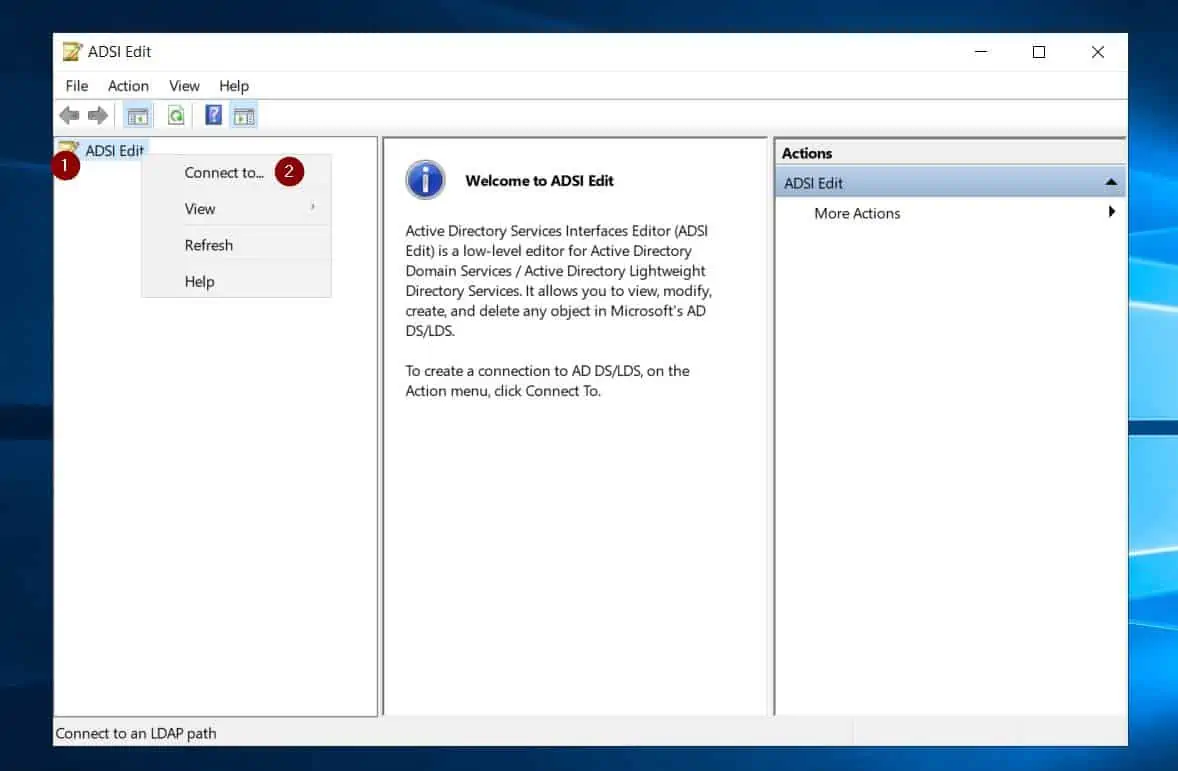1178x771 pixels.
Task: Select ADSI Edit tree root node
Action: pos(114,150)
